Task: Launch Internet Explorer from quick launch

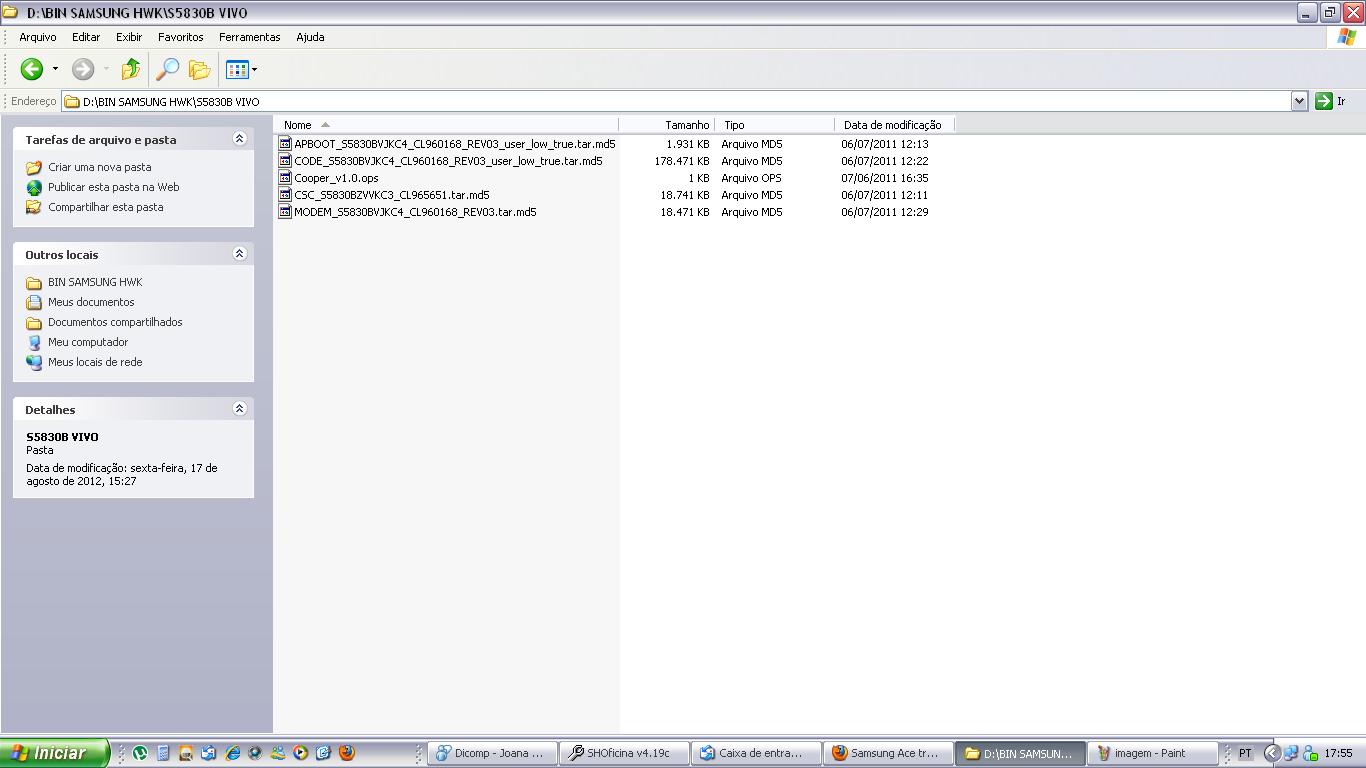Action: pos(232,753)
